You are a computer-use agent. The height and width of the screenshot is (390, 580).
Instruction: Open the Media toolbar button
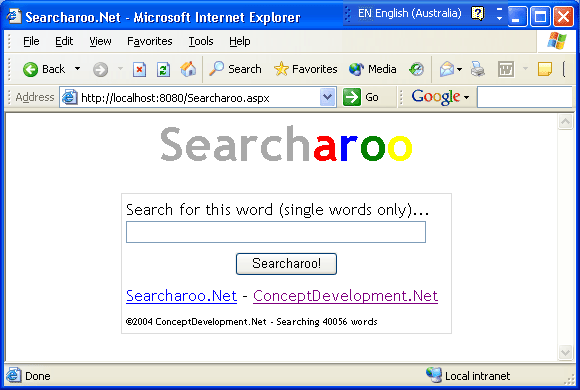(x=372, y=69)
